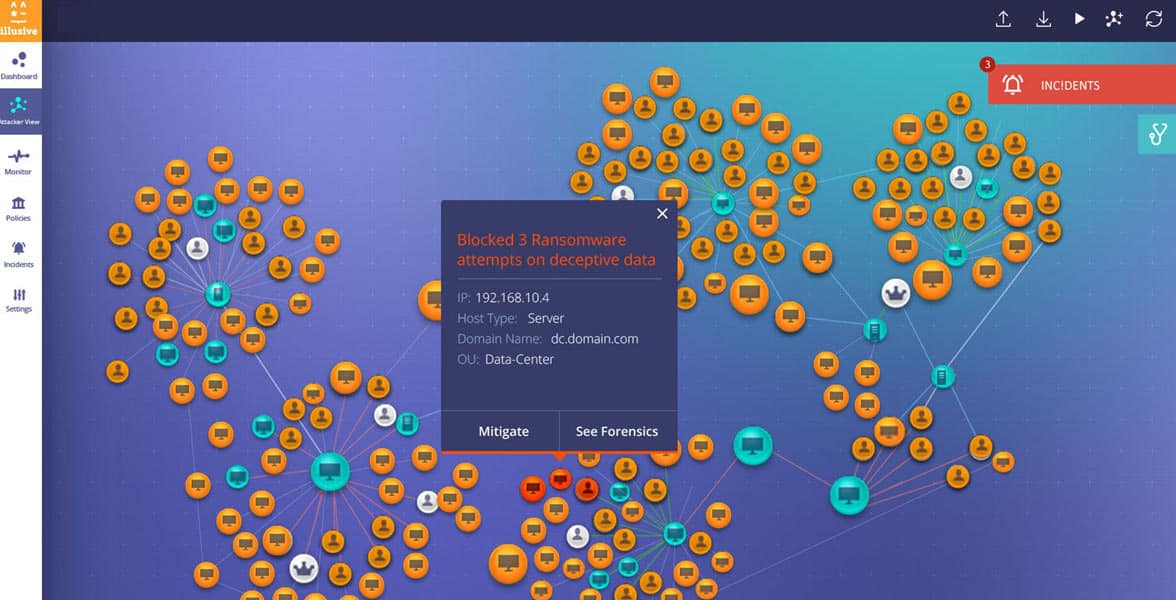
Task: Click the teal hub in top-center cluster
Action: click(722, 202)
